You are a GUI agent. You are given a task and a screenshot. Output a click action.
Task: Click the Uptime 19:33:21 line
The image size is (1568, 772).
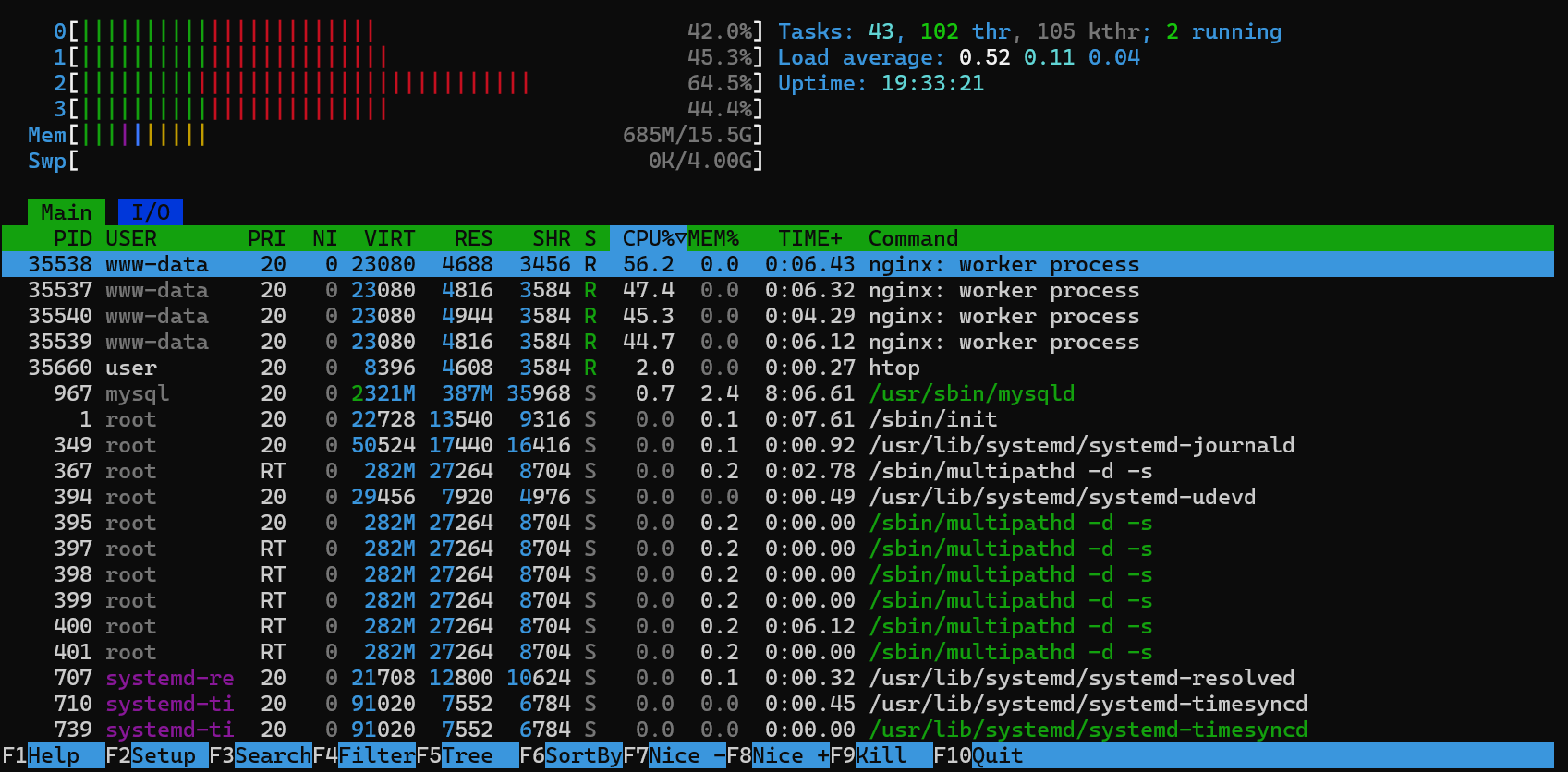pyautogui.click(x=881, y=83)
